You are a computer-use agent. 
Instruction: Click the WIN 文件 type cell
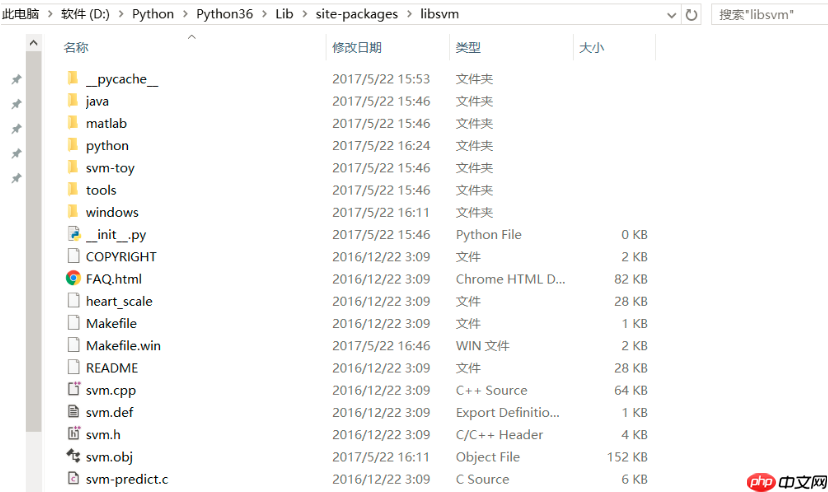click(x=483, y=345)
